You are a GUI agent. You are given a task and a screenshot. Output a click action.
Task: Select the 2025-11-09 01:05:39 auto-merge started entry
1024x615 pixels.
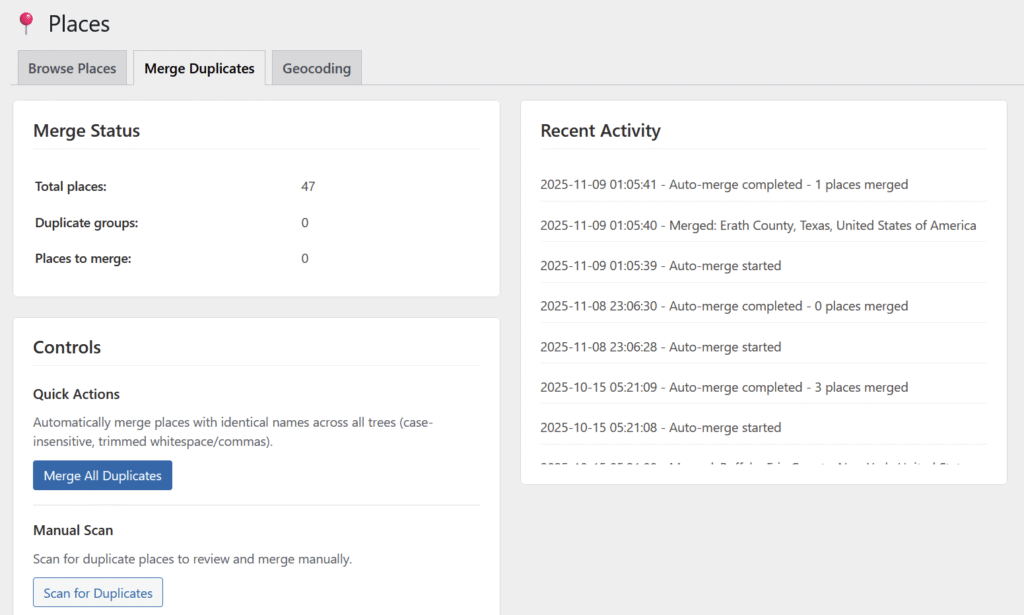coord(660,266)
